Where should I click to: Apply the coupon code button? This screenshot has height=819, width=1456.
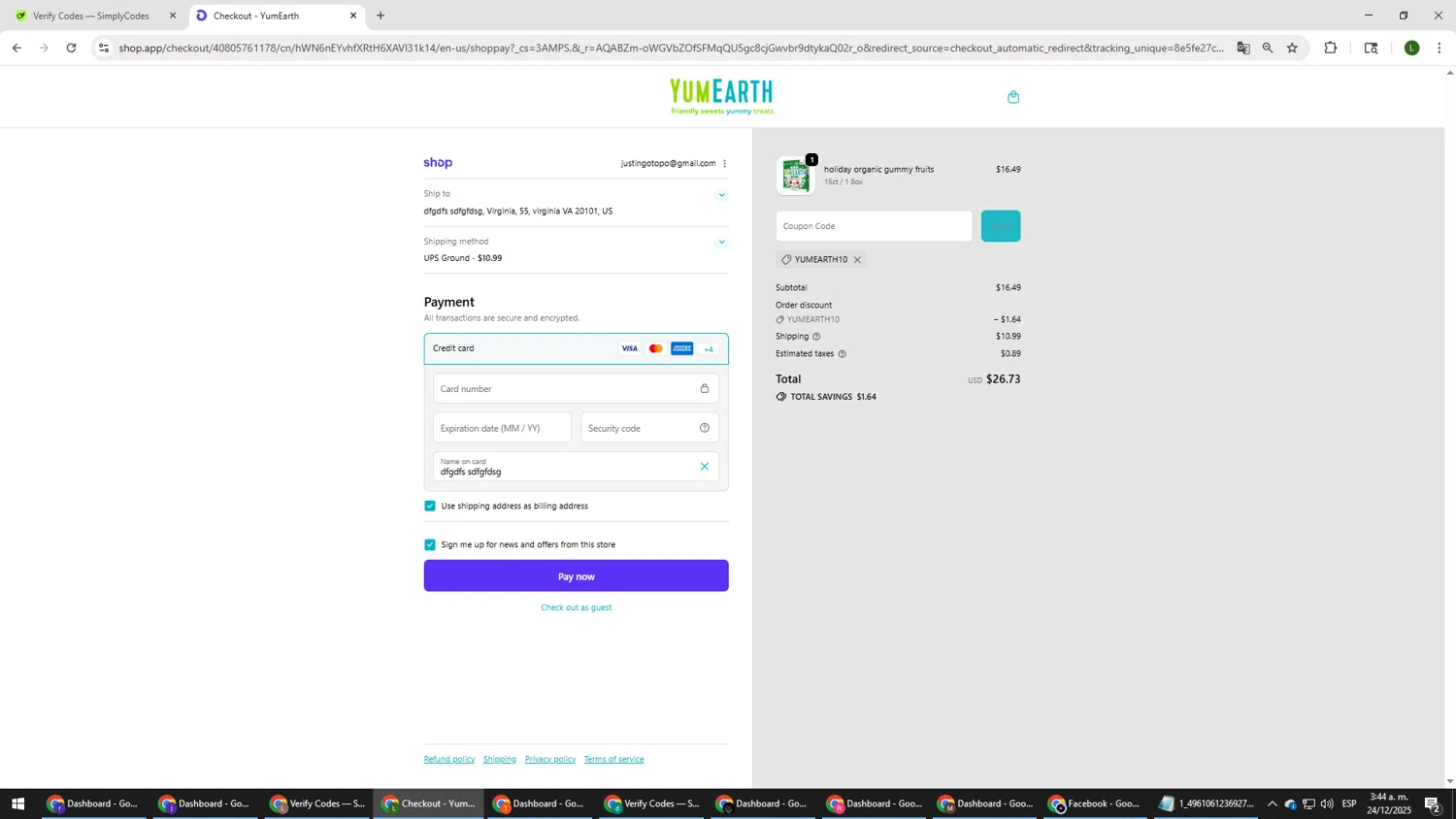tap(1001, 226)
